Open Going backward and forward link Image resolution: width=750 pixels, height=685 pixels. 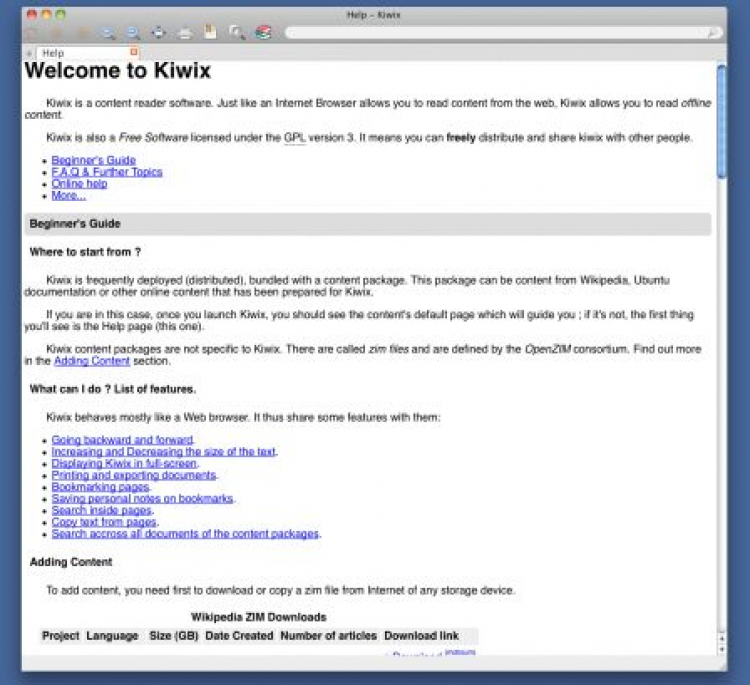[x=122, y=440]
